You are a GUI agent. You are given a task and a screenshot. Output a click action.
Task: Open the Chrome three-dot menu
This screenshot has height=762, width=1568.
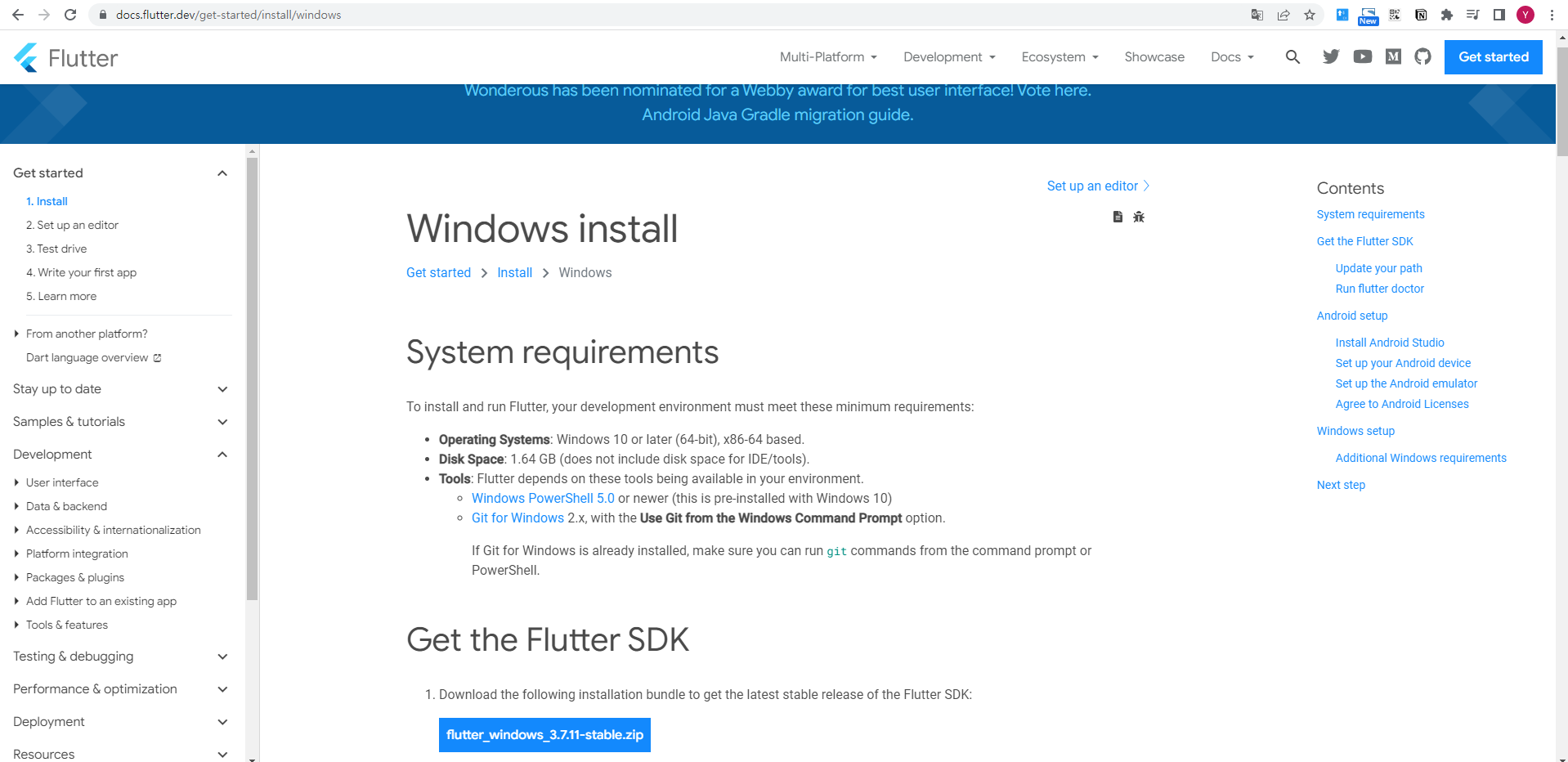tap(1552, 15)
